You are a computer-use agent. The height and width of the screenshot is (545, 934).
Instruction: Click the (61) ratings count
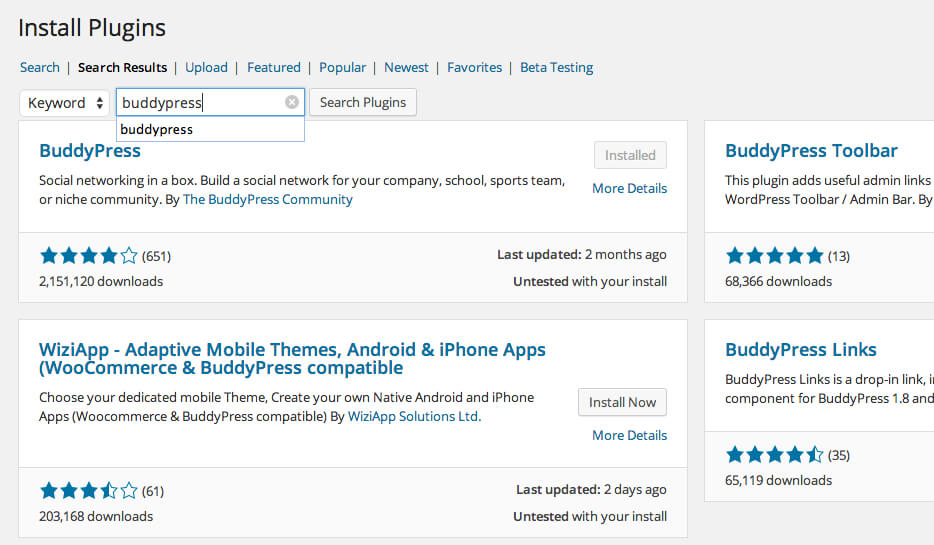pyautogui.click(x=153, y=491)
